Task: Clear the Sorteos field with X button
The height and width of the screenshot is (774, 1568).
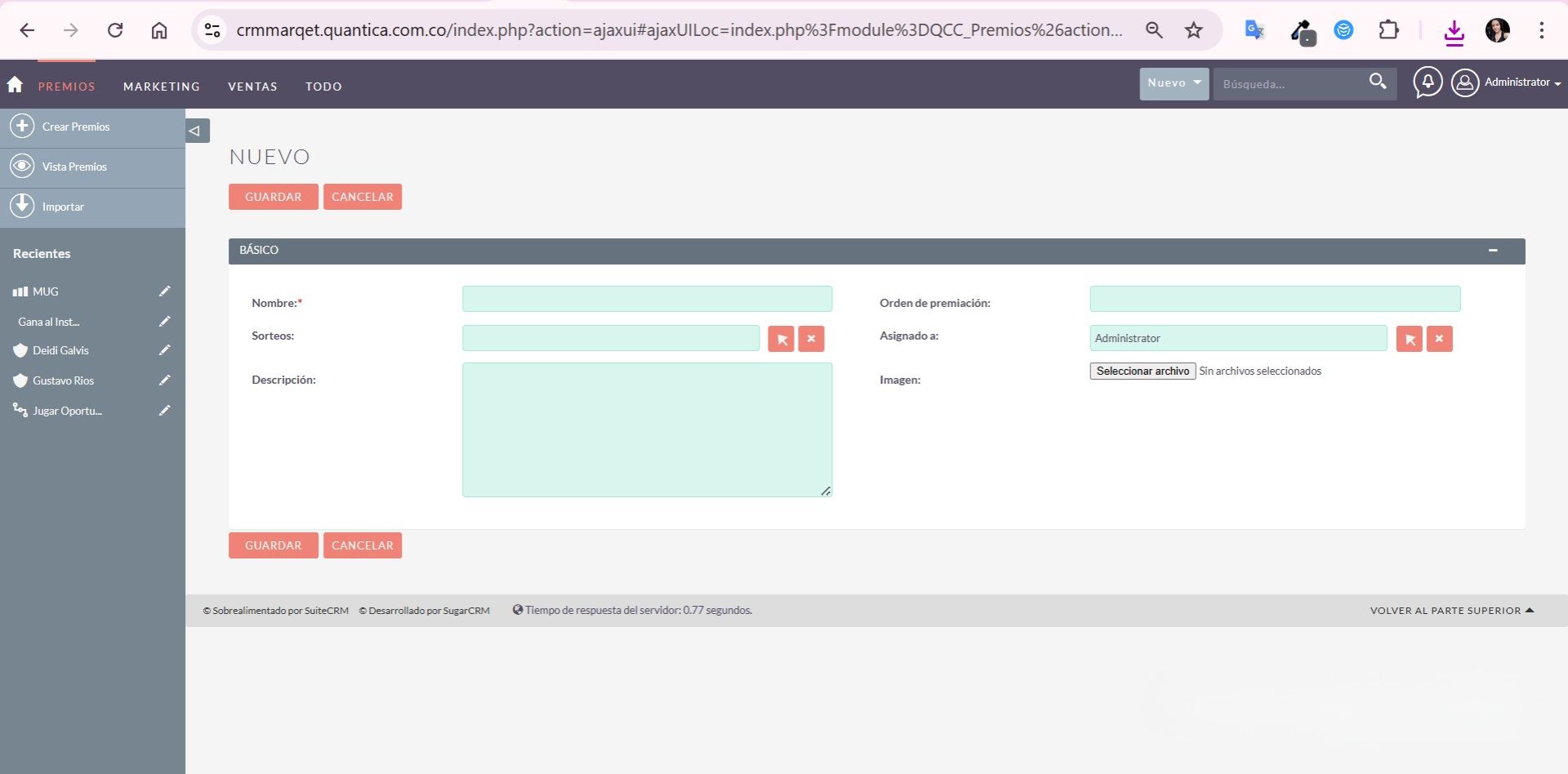Action: (811, 339)
